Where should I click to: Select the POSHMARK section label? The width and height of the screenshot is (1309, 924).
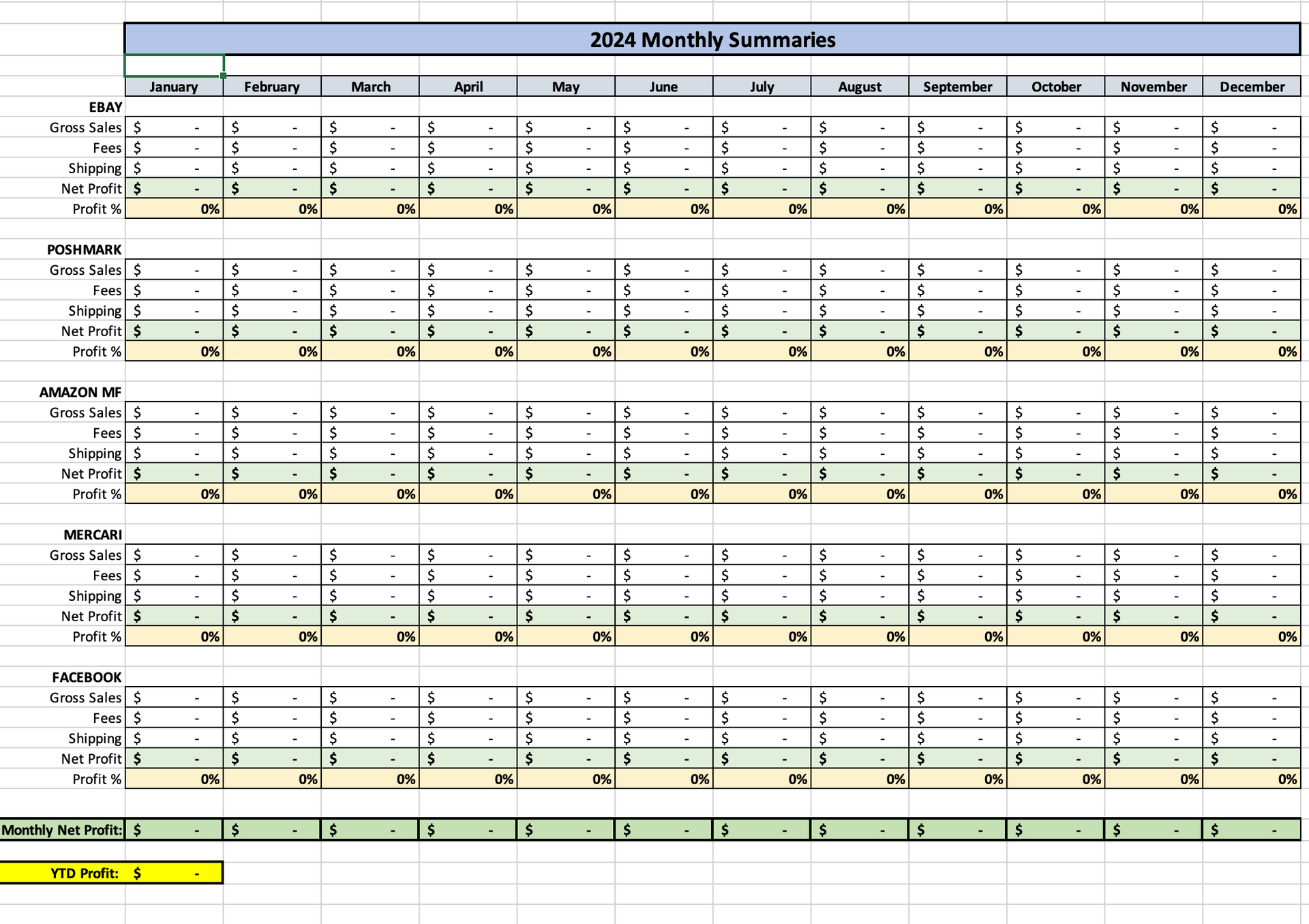point(85,250)
